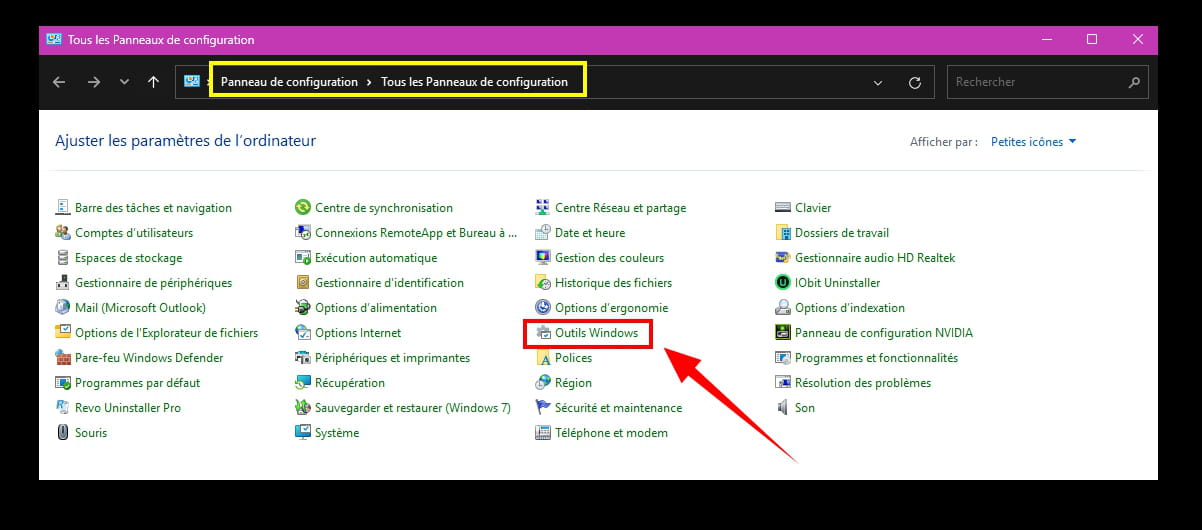Click the Région globe icon
This screenshot has width=1202, height=530.
tap(543, 383)
